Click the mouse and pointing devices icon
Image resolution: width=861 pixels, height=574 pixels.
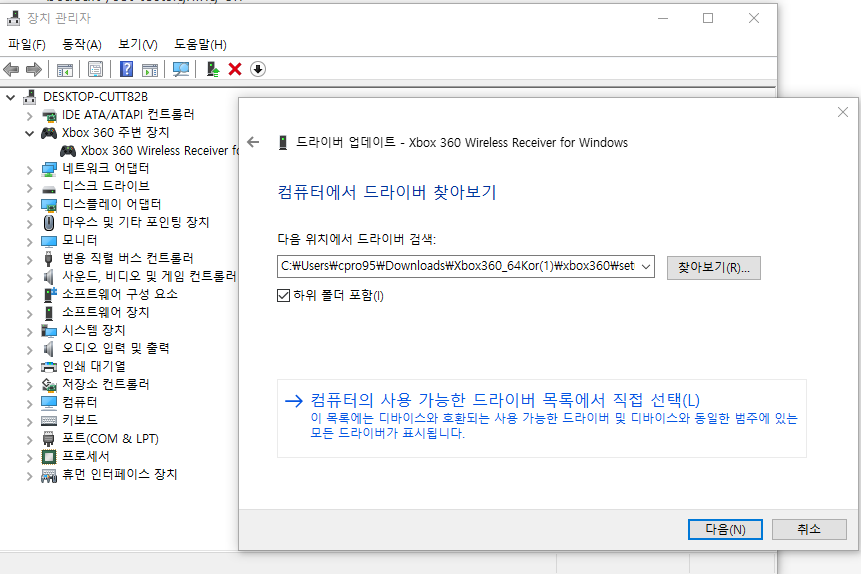coord(49,222)
